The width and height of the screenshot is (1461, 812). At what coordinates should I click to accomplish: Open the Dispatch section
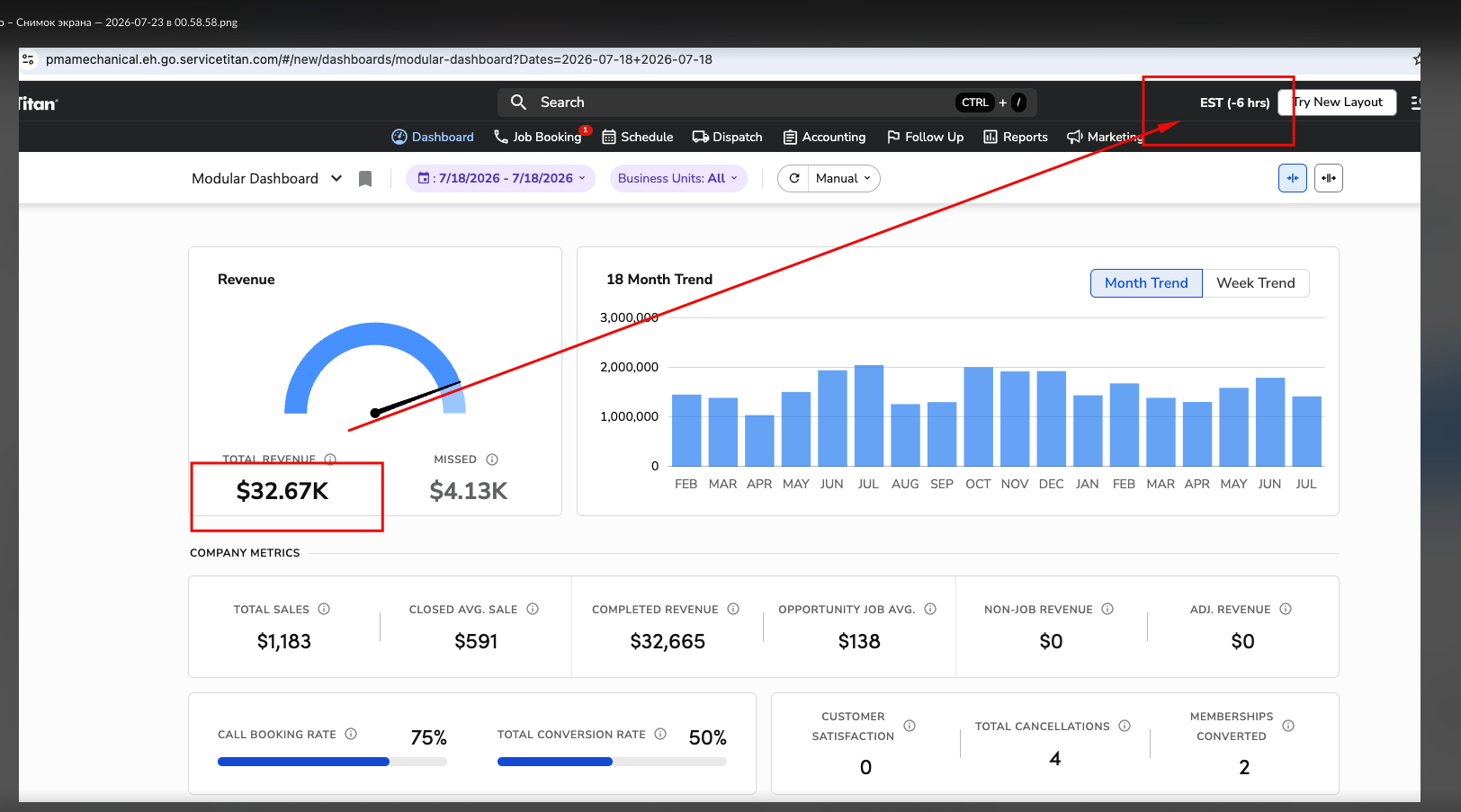(x=728, y=137)
